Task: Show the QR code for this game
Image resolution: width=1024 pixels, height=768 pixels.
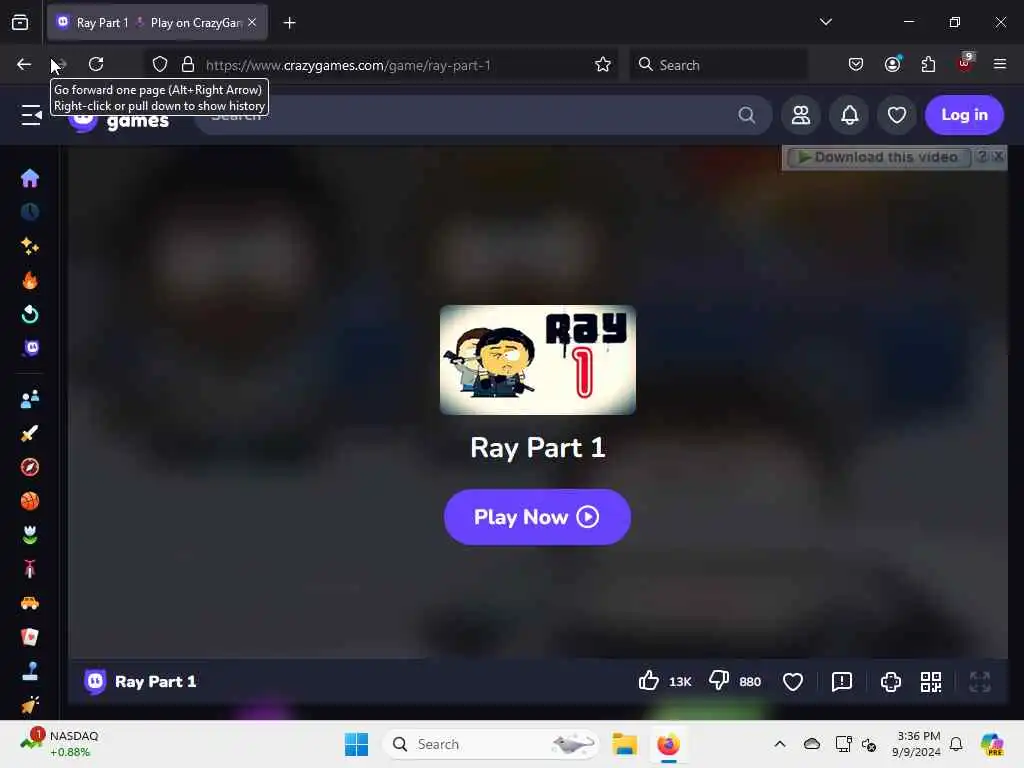Action: tap(931, 682)
